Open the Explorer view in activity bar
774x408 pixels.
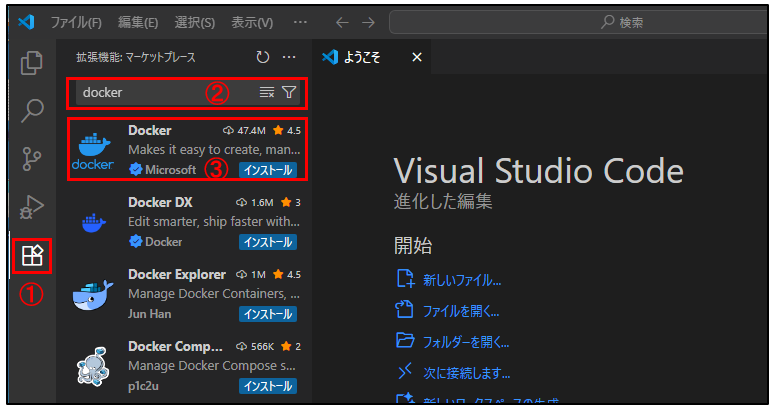point(32,62)
